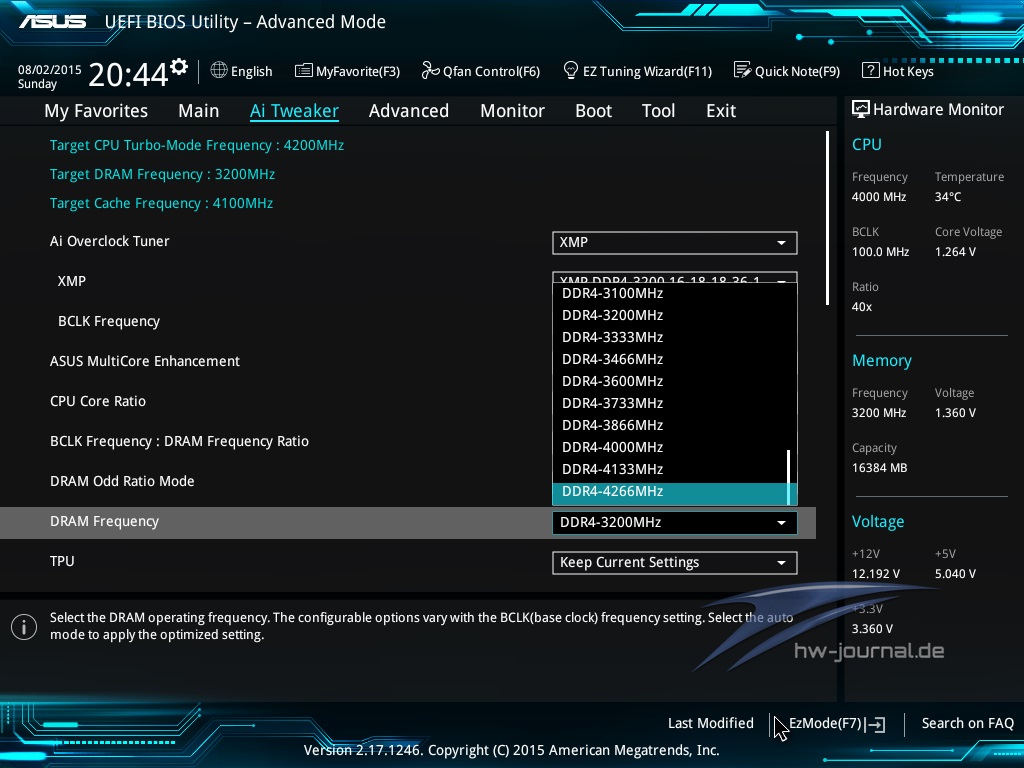Click Search on FAQ
The width and height of the screenshot is (1024, 768).
click(x=968, y=723)
